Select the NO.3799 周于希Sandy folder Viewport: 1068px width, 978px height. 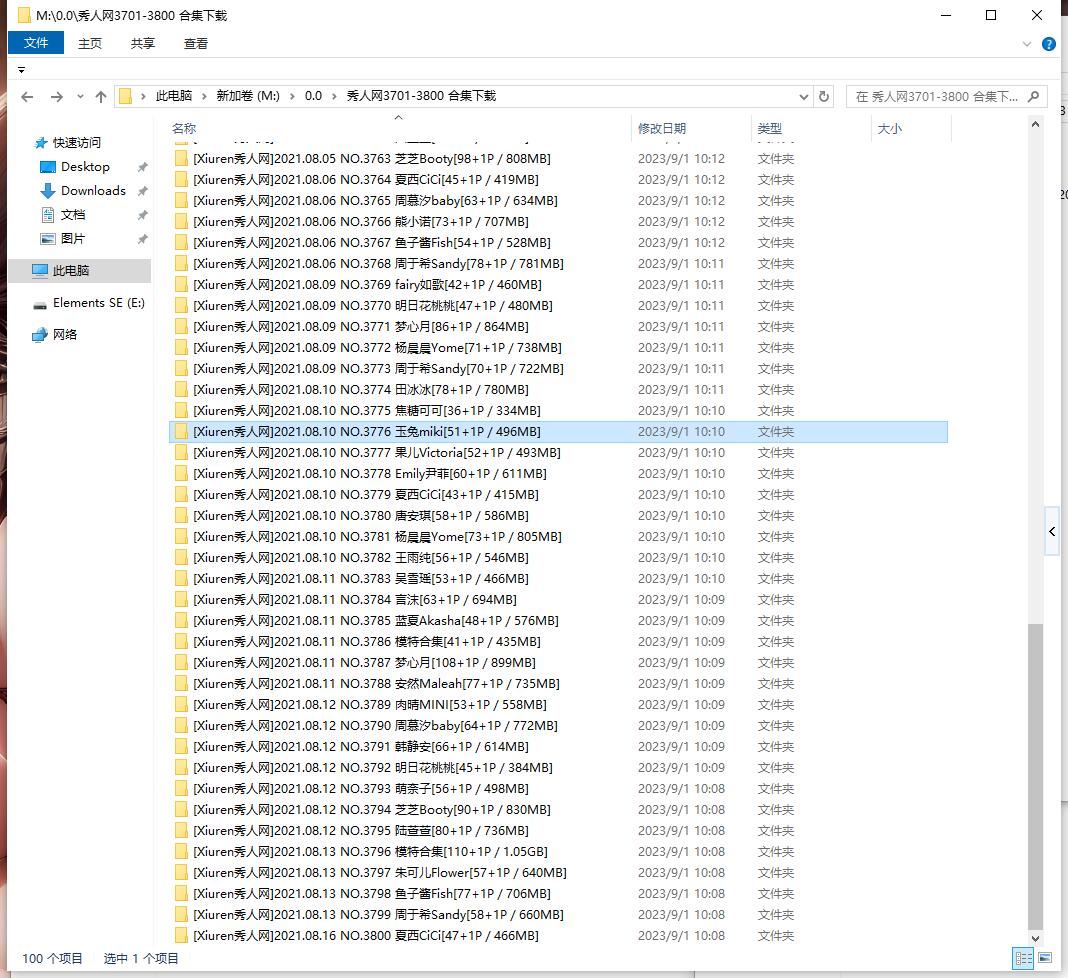tap(559, 915)
